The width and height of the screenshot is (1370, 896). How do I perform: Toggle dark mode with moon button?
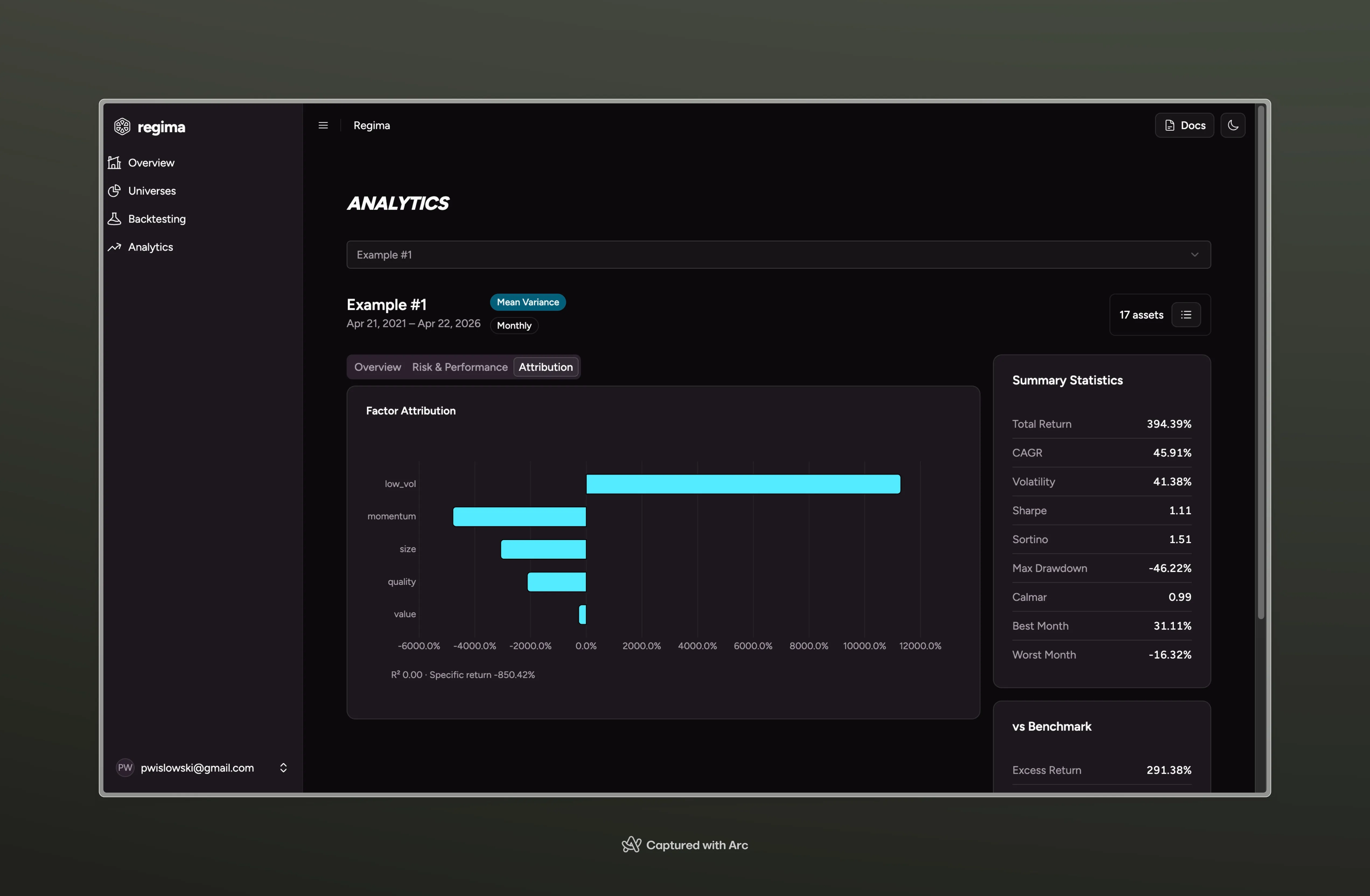point(1232,125)
